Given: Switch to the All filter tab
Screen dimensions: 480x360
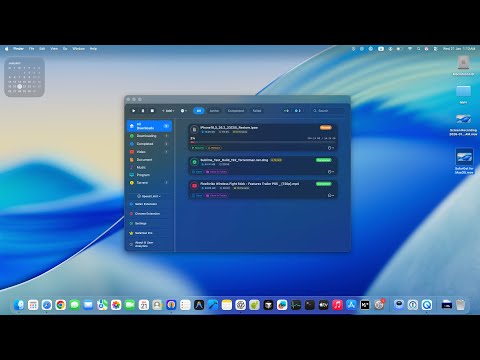Looking at the screenshot, I should tap(199, 111).
